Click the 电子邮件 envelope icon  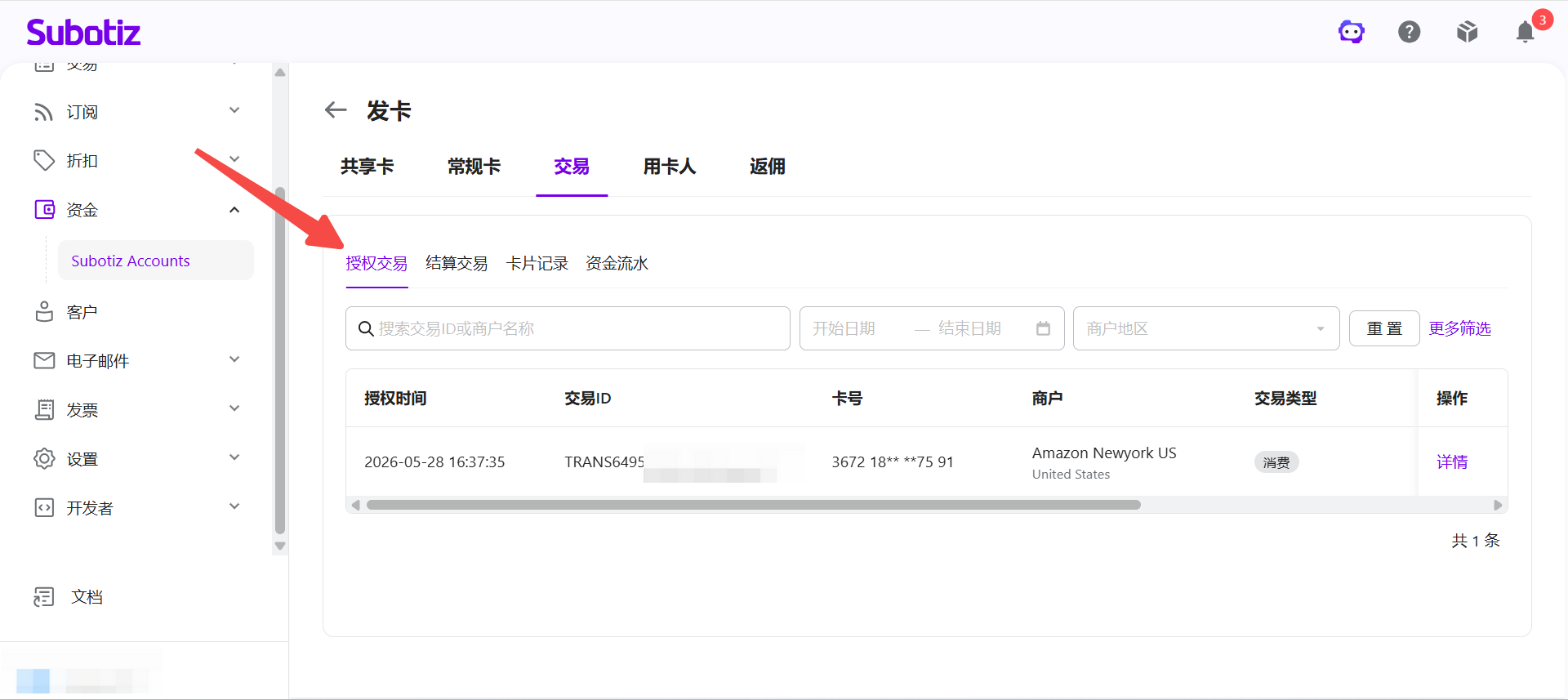[x=44, y=361]
